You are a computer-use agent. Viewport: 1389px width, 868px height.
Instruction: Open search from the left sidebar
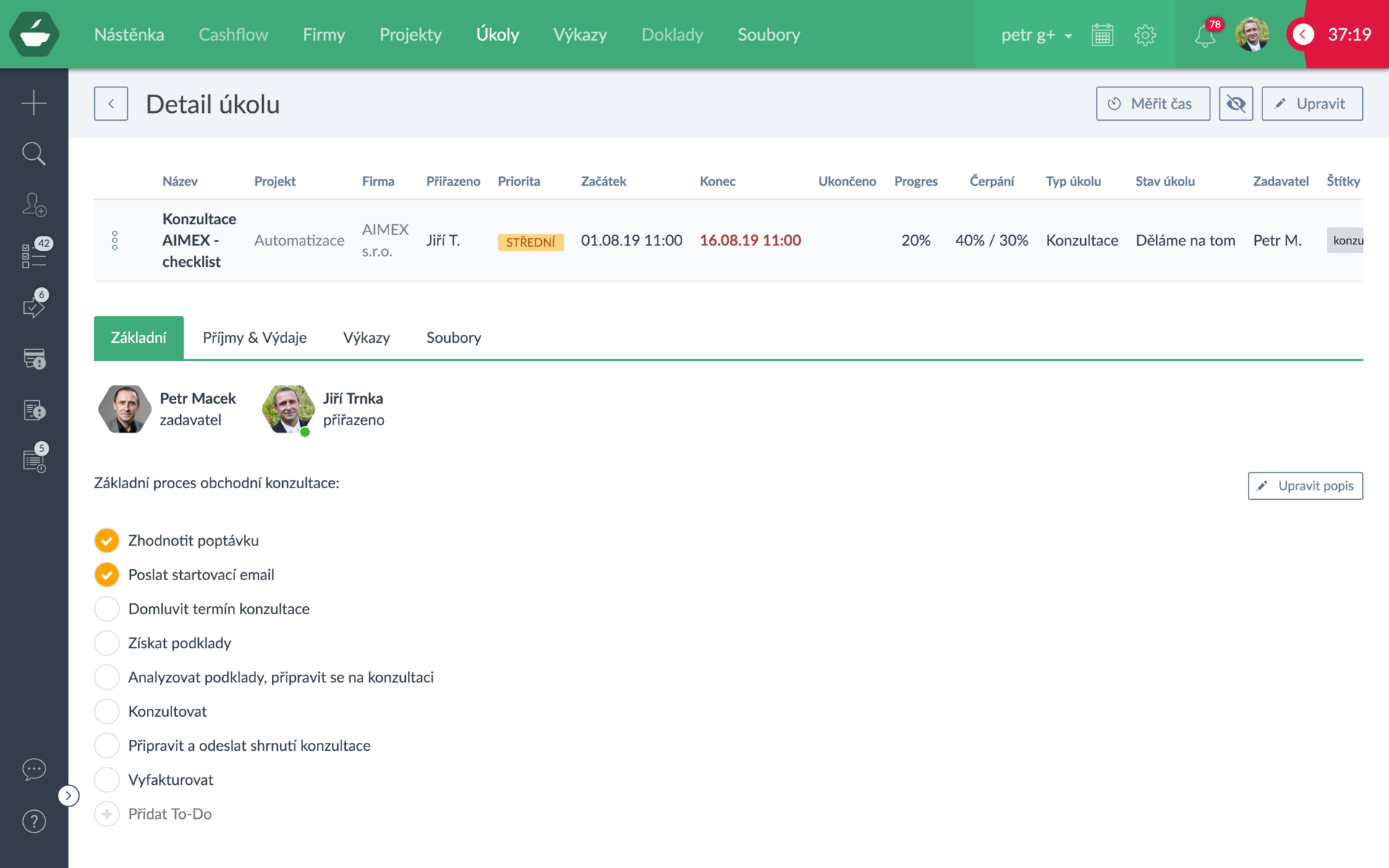[34, 153]
